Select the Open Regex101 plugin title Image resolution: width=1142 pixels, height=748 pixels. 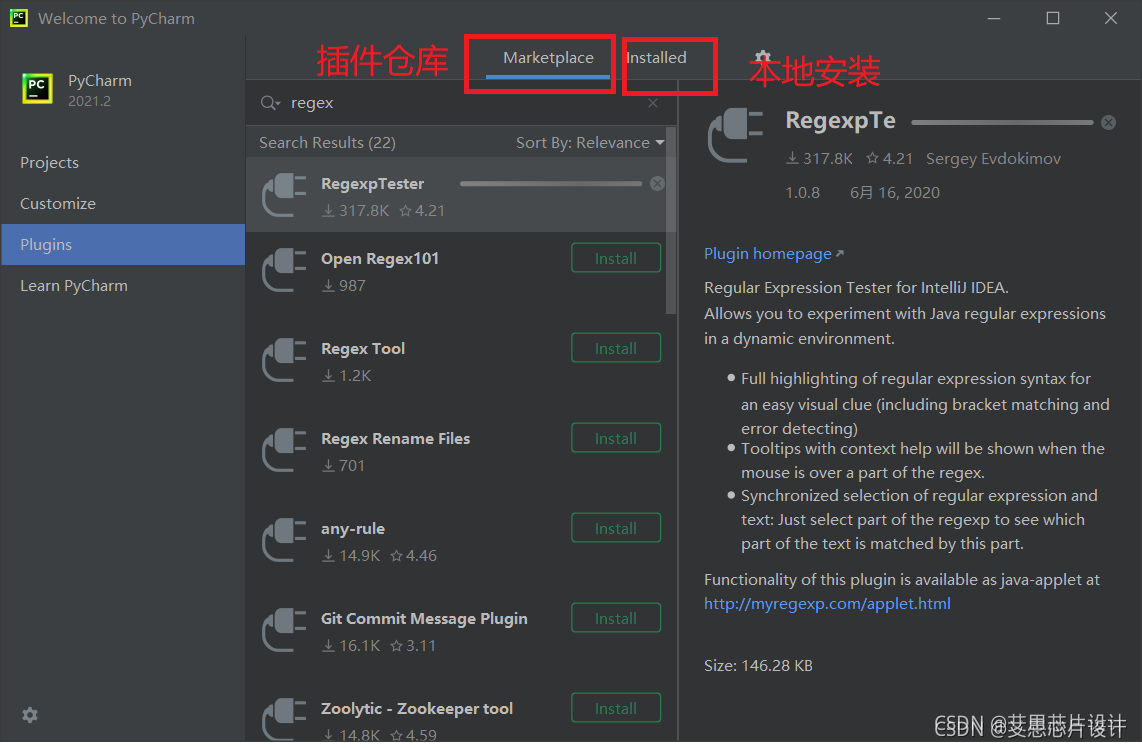pyautogui.click(x=379, y=259)
